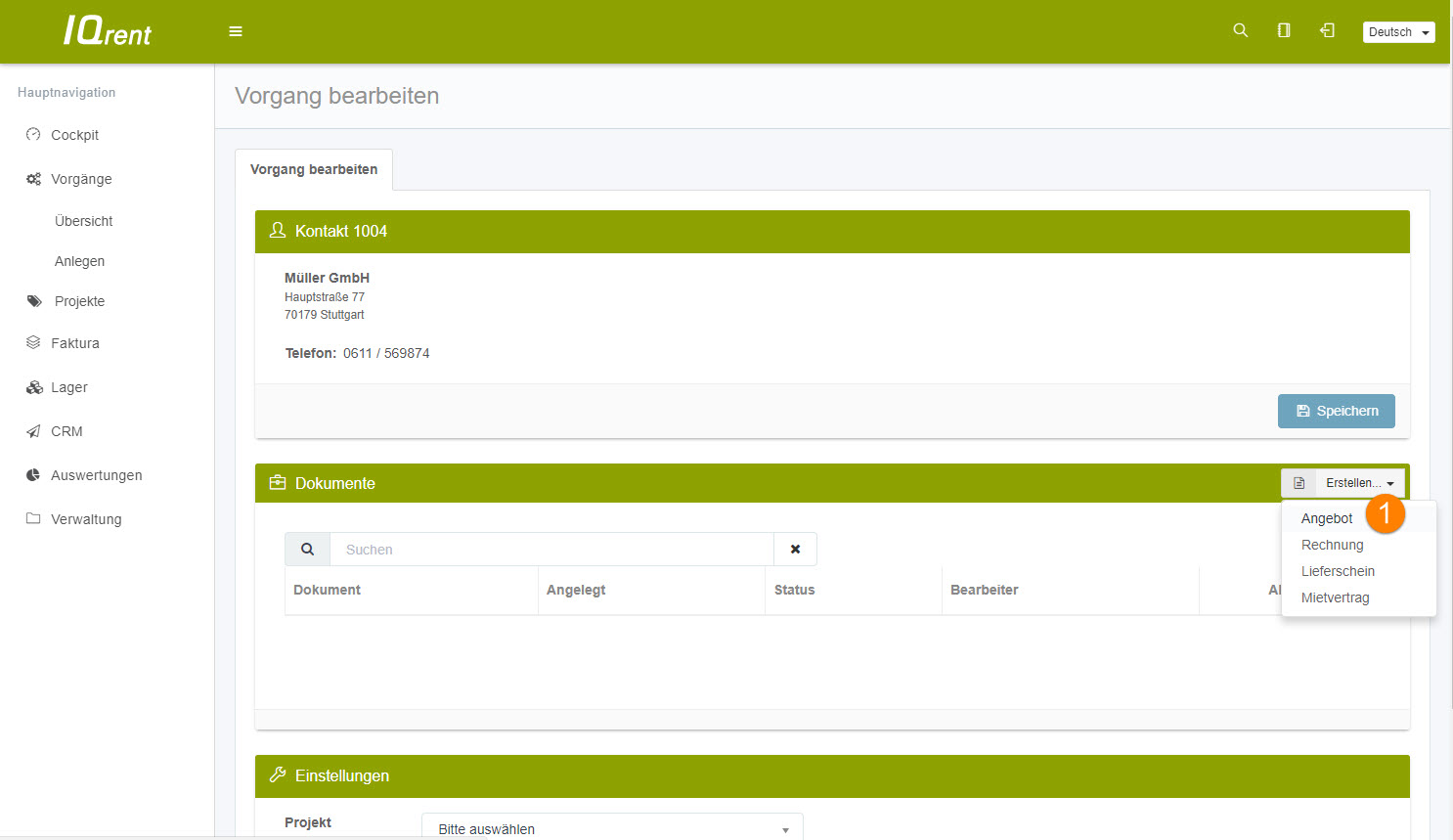Choose Mietvertrag from the dropdown menu
This screenshot has width=1453, height=840.
[1335, 597]
